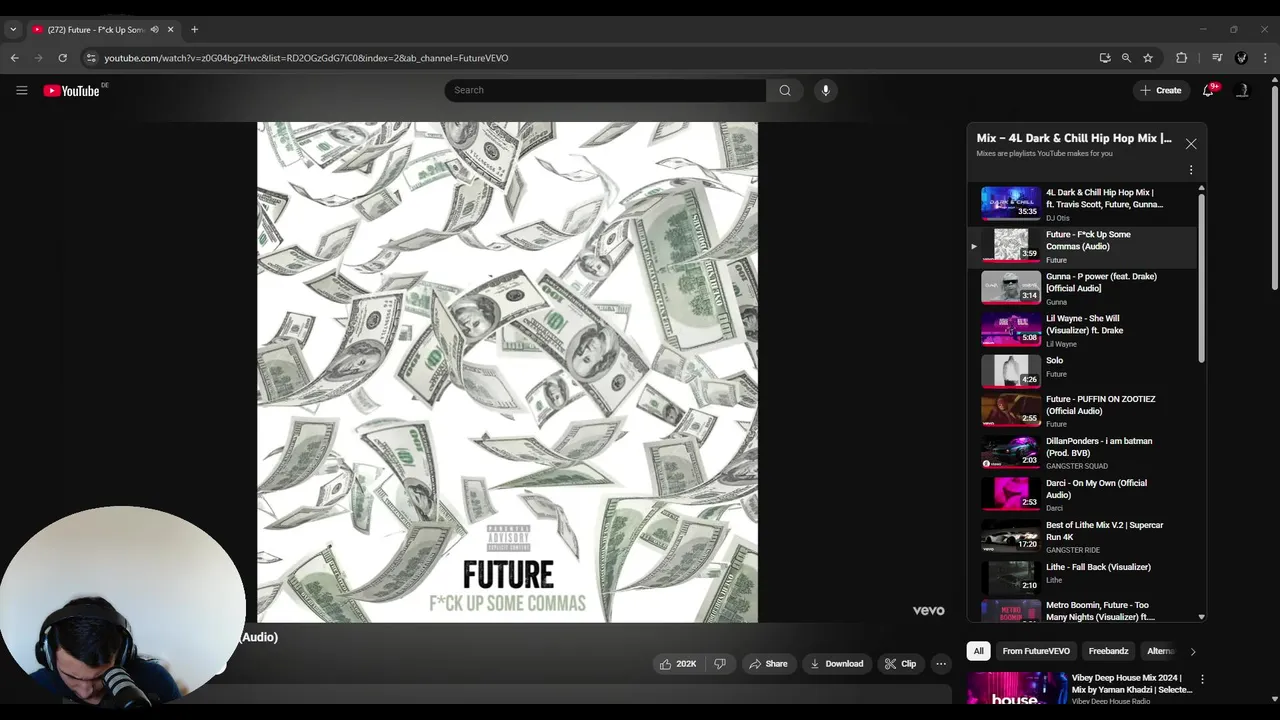
Task: Click the 202K like count
Action: 686,664
